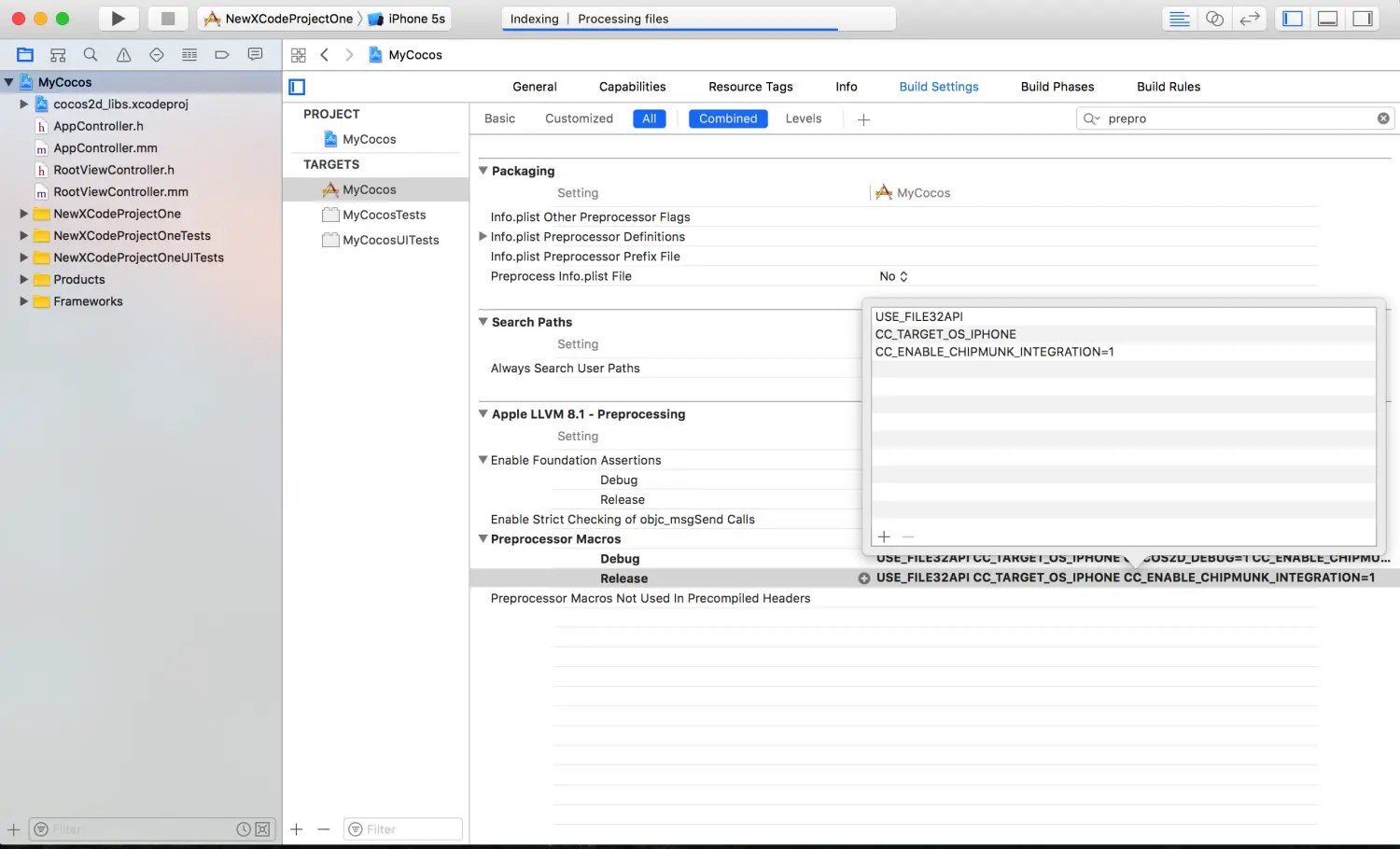Open the Report navigator
This screenshot has height=849, width=1400.
pos(255,55)
